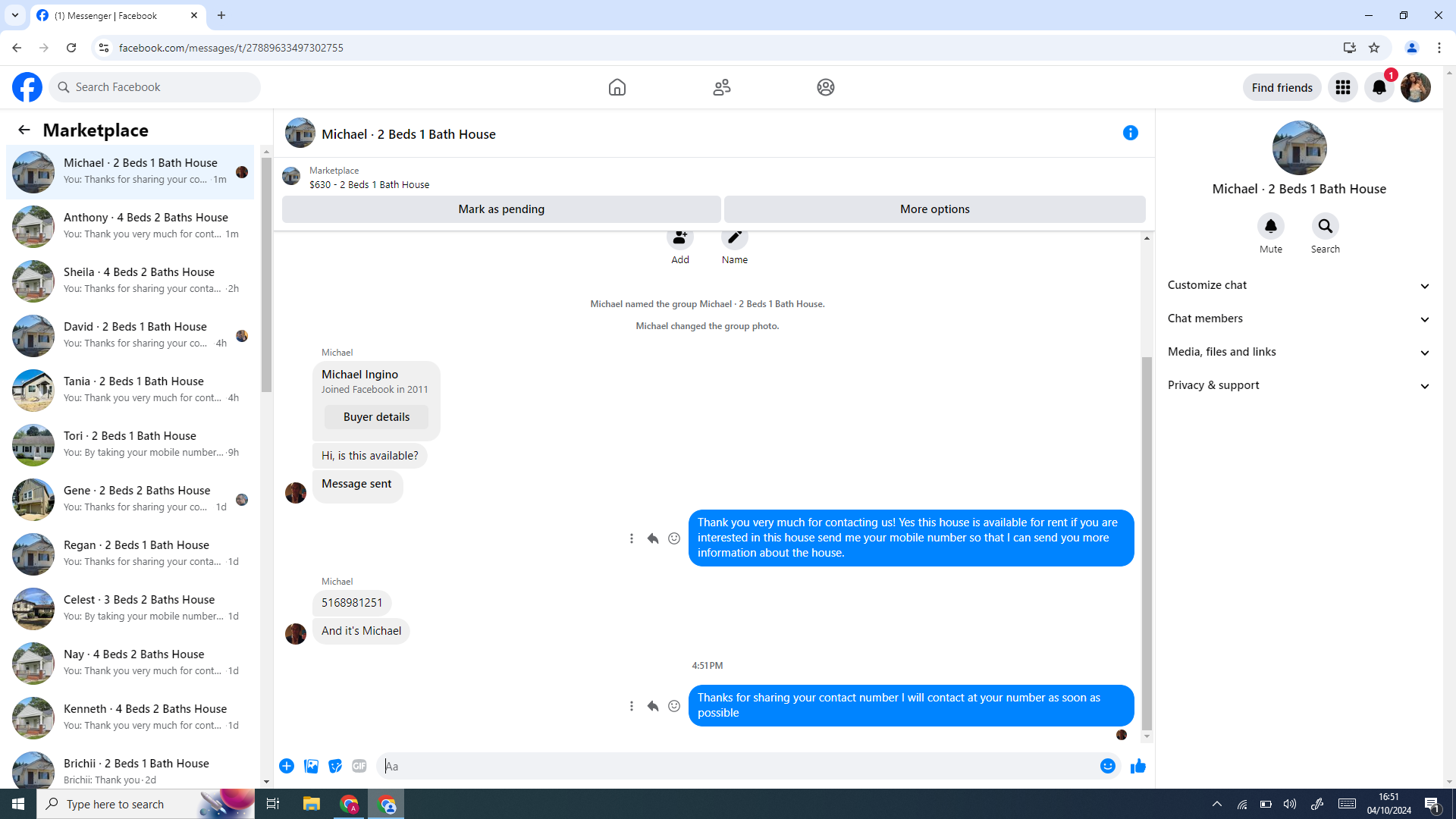Open Tania 2 Beds 1 Bath House chat
Viewport: 1456px width, 819px height.
130,390
